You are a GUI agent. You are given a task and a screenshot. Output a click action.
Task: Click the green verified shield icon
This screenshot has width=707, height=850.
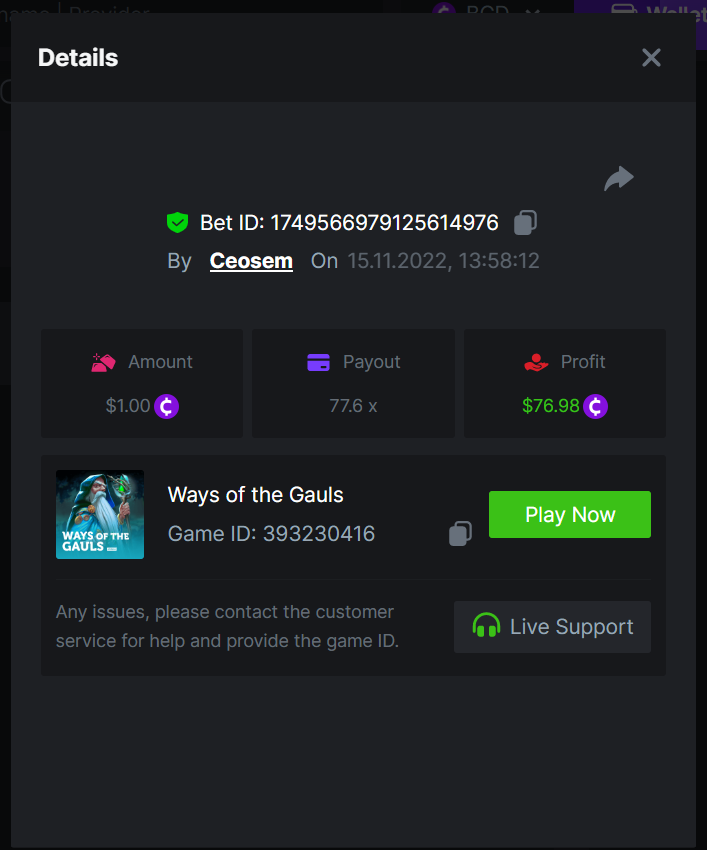(x=178, y=223)
